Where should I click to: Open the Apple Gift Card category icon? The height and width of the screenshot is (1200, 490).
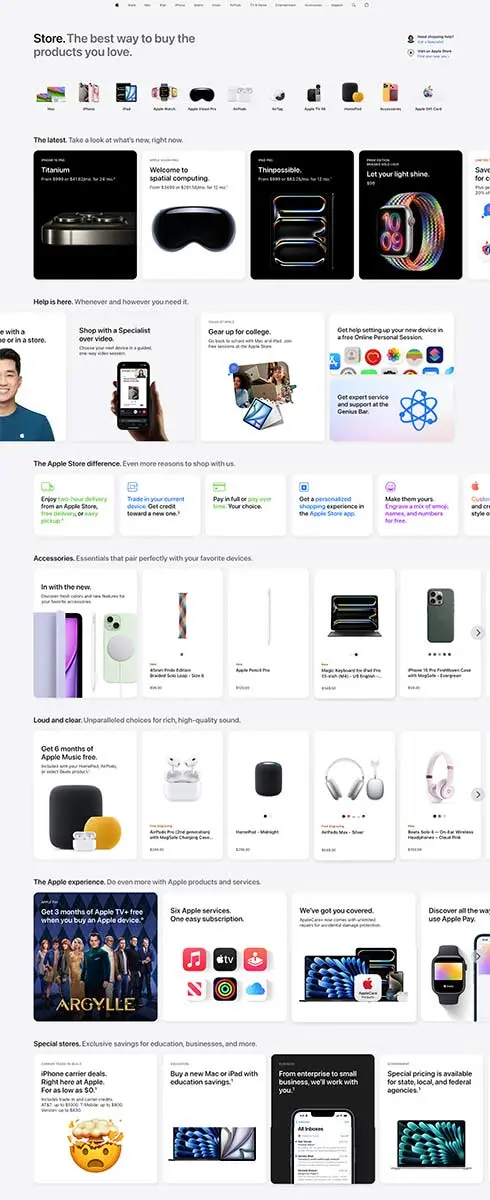click(428, 95)
